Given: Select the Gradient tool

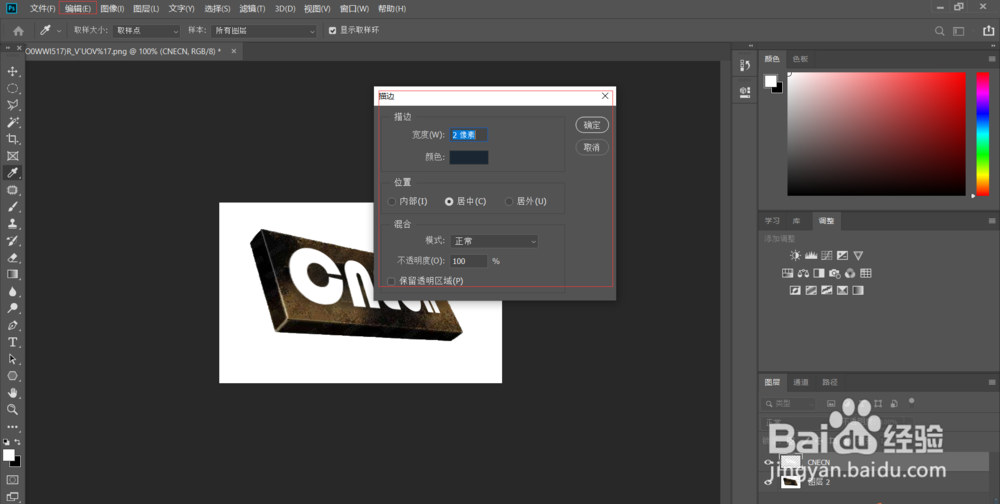Looking at the screenshot, I should (x=12, y=274).
